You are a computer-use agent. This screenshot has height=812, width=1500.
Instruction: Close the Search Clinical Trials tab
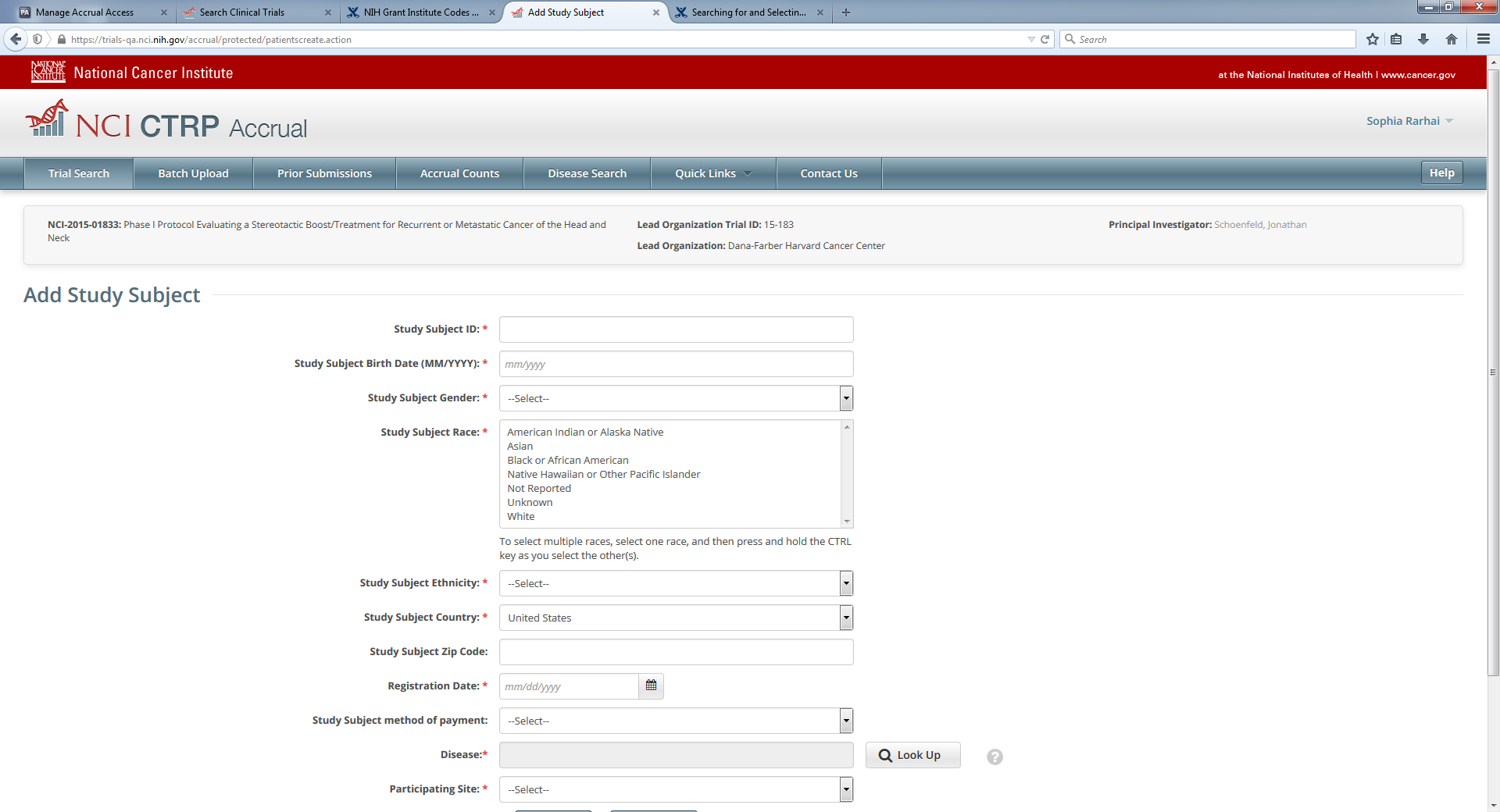tap(328, 12)
